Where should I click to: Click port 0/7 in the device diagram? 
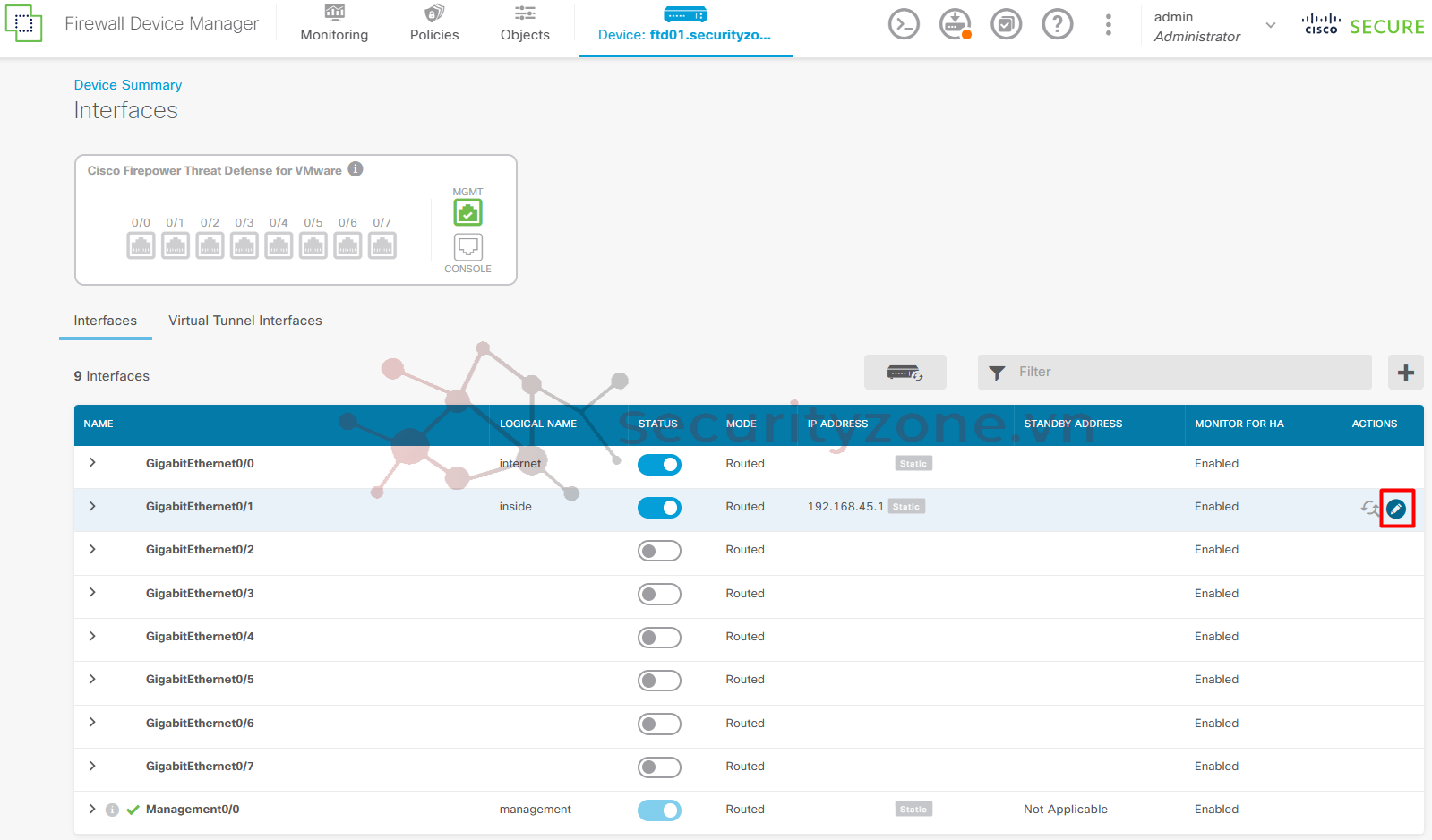(382, 245)
